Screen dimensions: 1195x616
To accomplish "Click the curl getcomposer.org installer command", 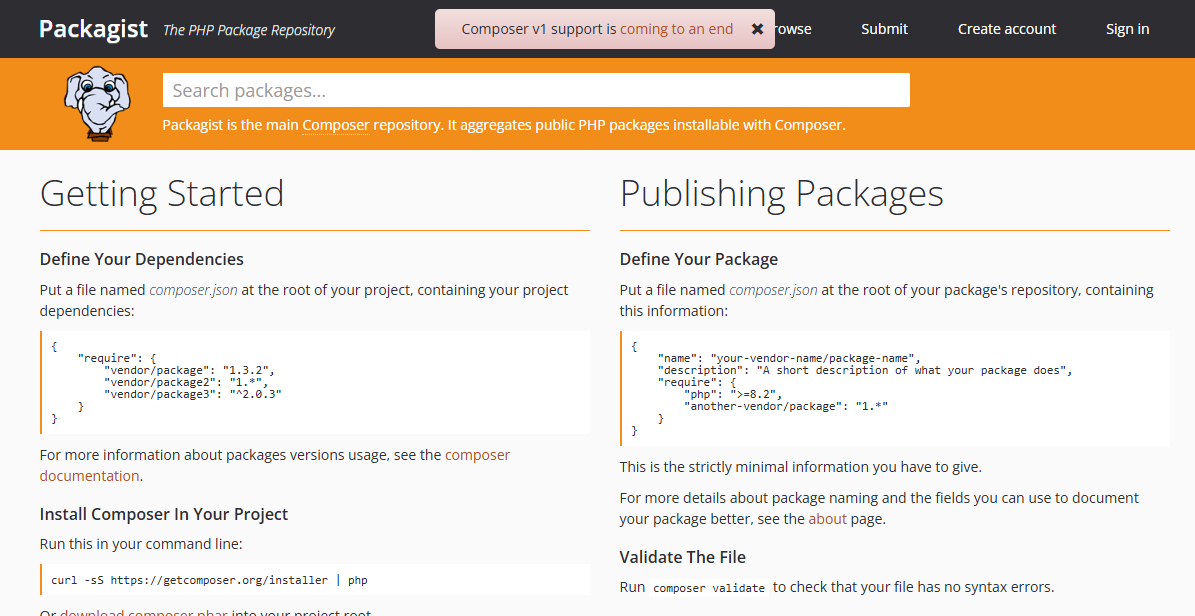I will coord(210,580).
